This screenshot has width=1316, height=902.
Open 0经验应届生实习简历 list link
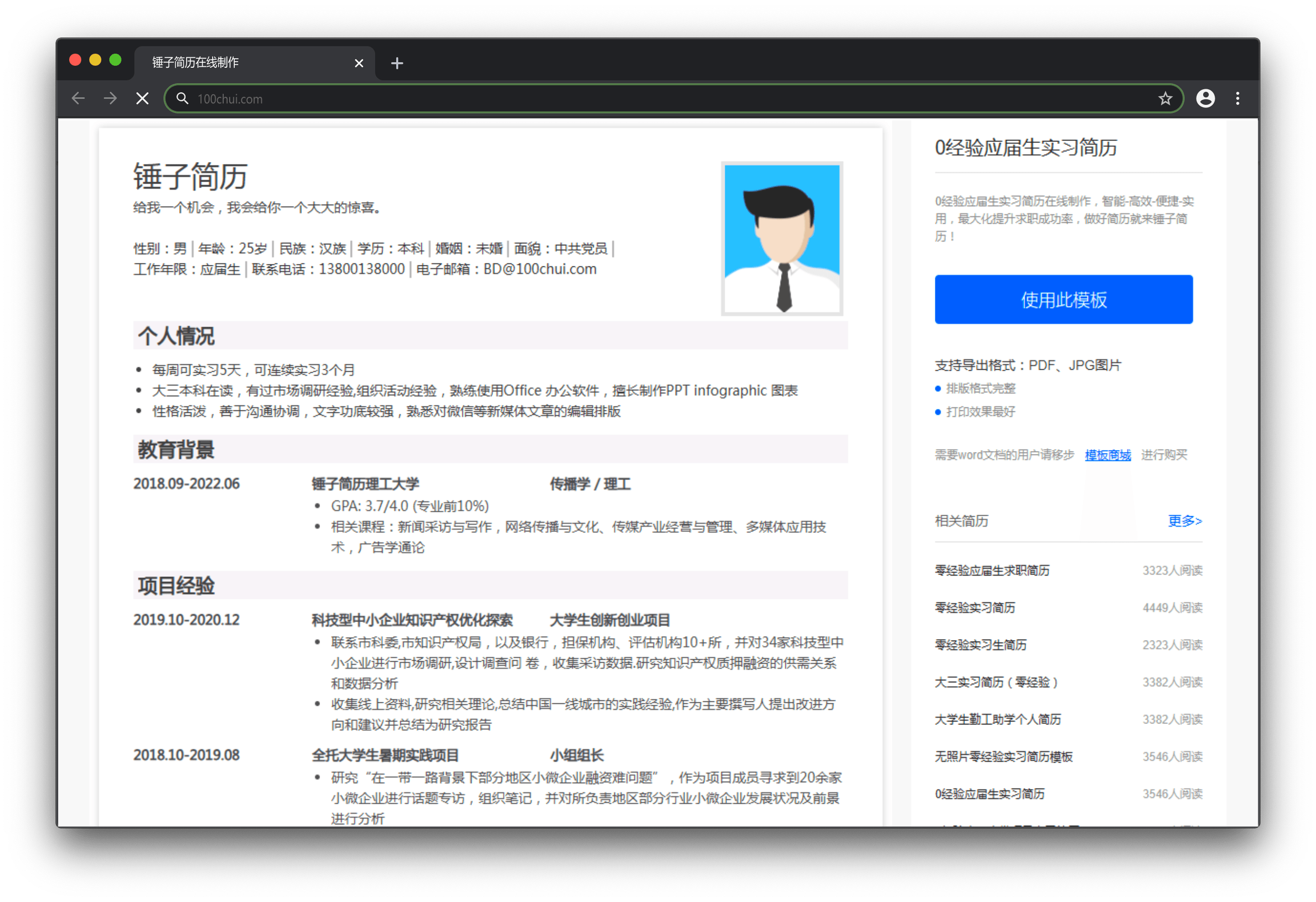tap(990, 794)
